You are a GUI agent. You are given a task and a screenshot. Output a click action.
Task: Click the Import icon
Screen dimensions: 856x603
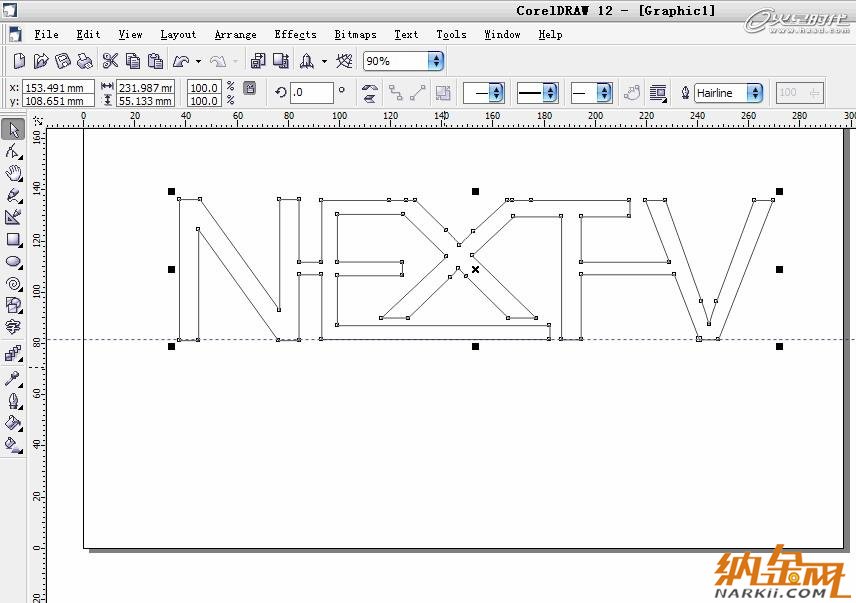tap(258, 61)
